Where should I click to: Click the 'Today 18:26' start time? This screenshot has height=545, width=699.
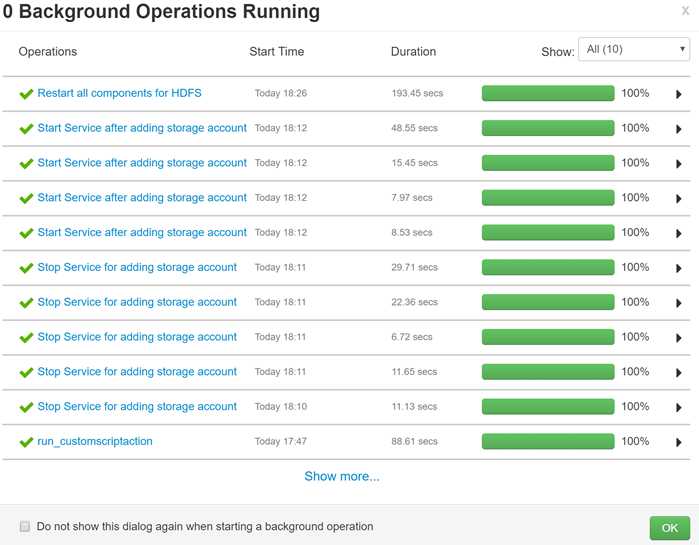(x=281, y=93)
